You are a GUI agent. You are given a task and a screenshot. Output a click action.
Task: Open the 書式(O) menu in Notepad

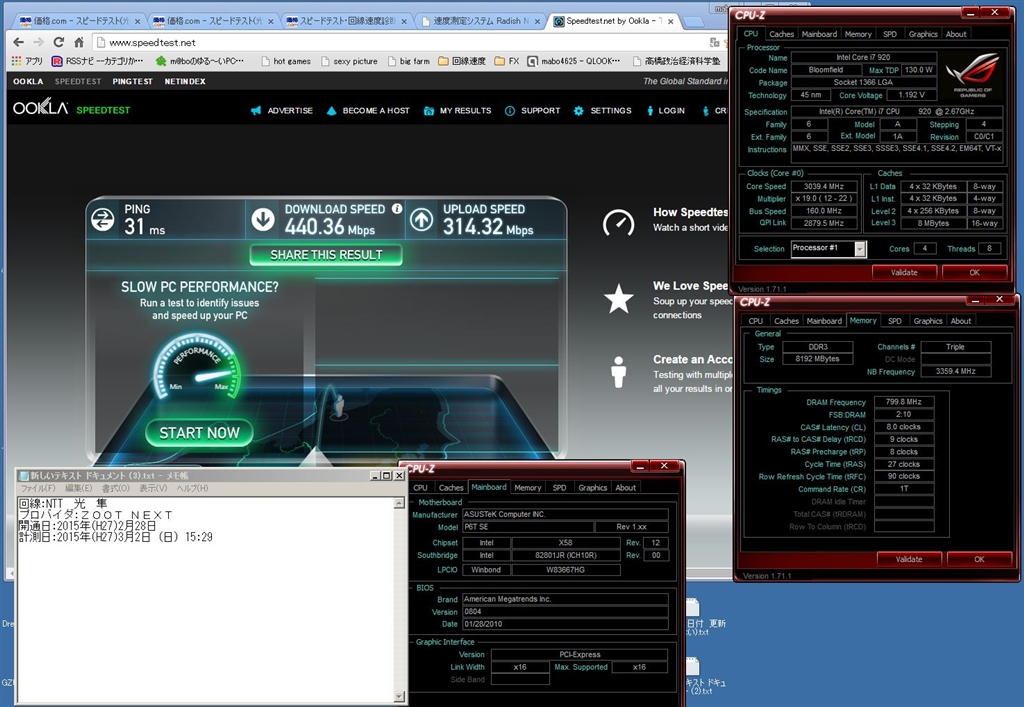coord(116,488)
